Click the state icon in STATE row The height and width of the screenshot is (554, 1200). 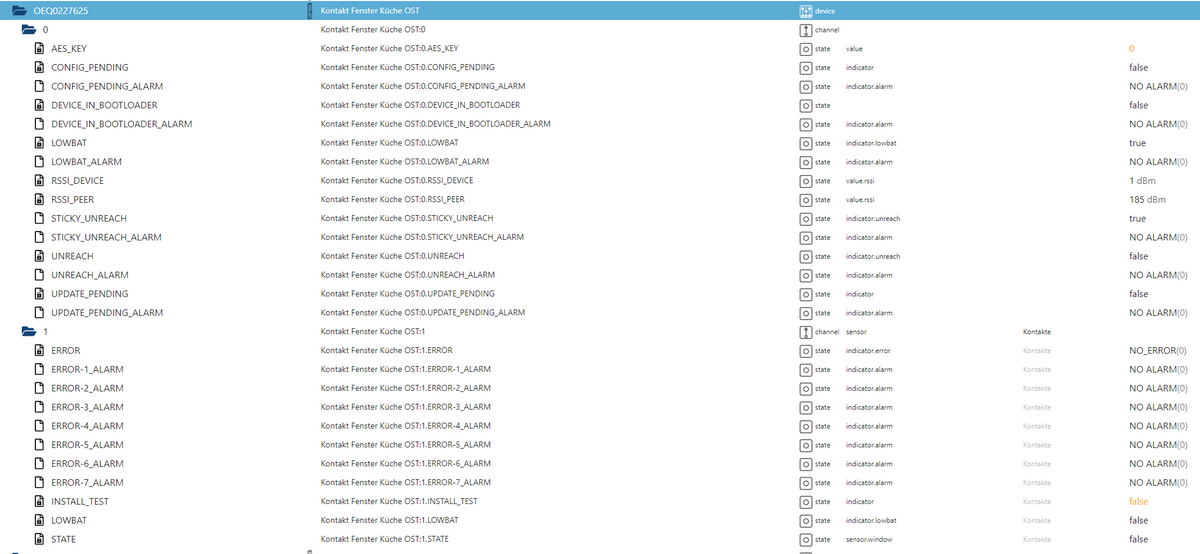(806, 539)
